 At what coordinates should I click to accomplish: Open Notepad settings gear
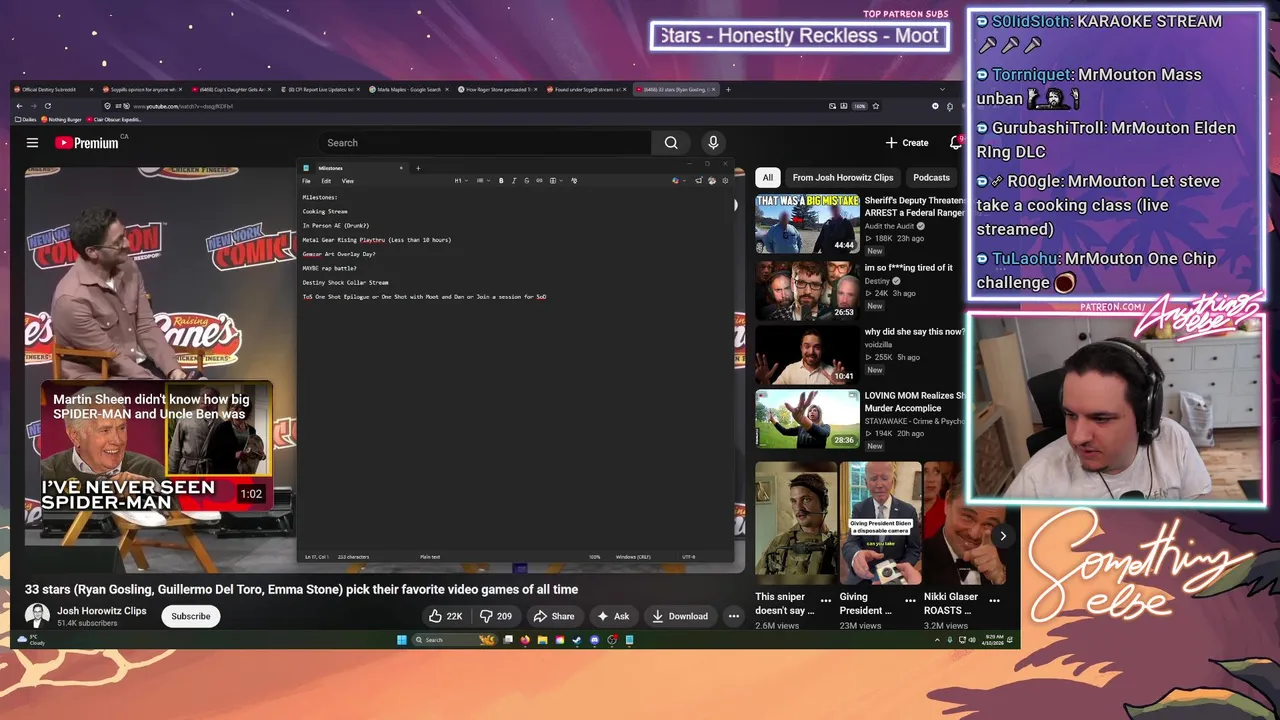pyautogui.click(x=725, y=181)
